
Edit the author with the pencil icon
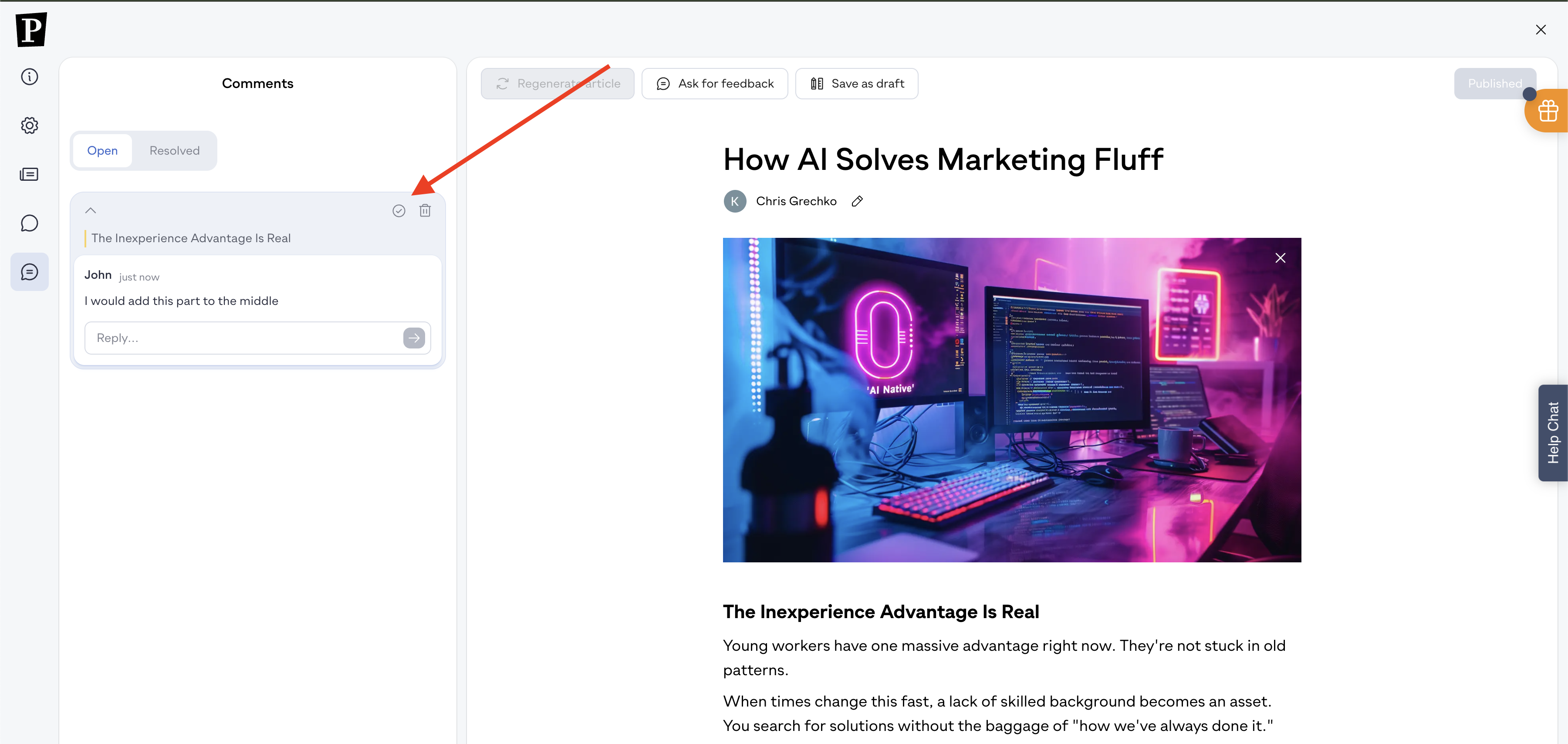pos(857,202)
